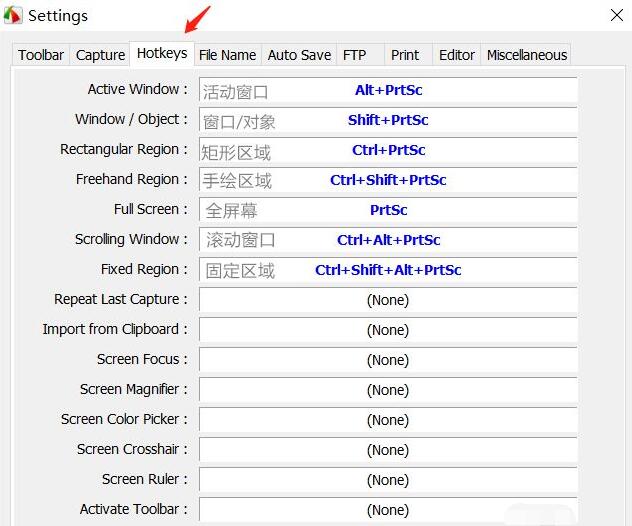The width and height of the screenshot is (632, 526).
Task: Select the Rectangular Region hotkey field
Action: coord(388,151)
